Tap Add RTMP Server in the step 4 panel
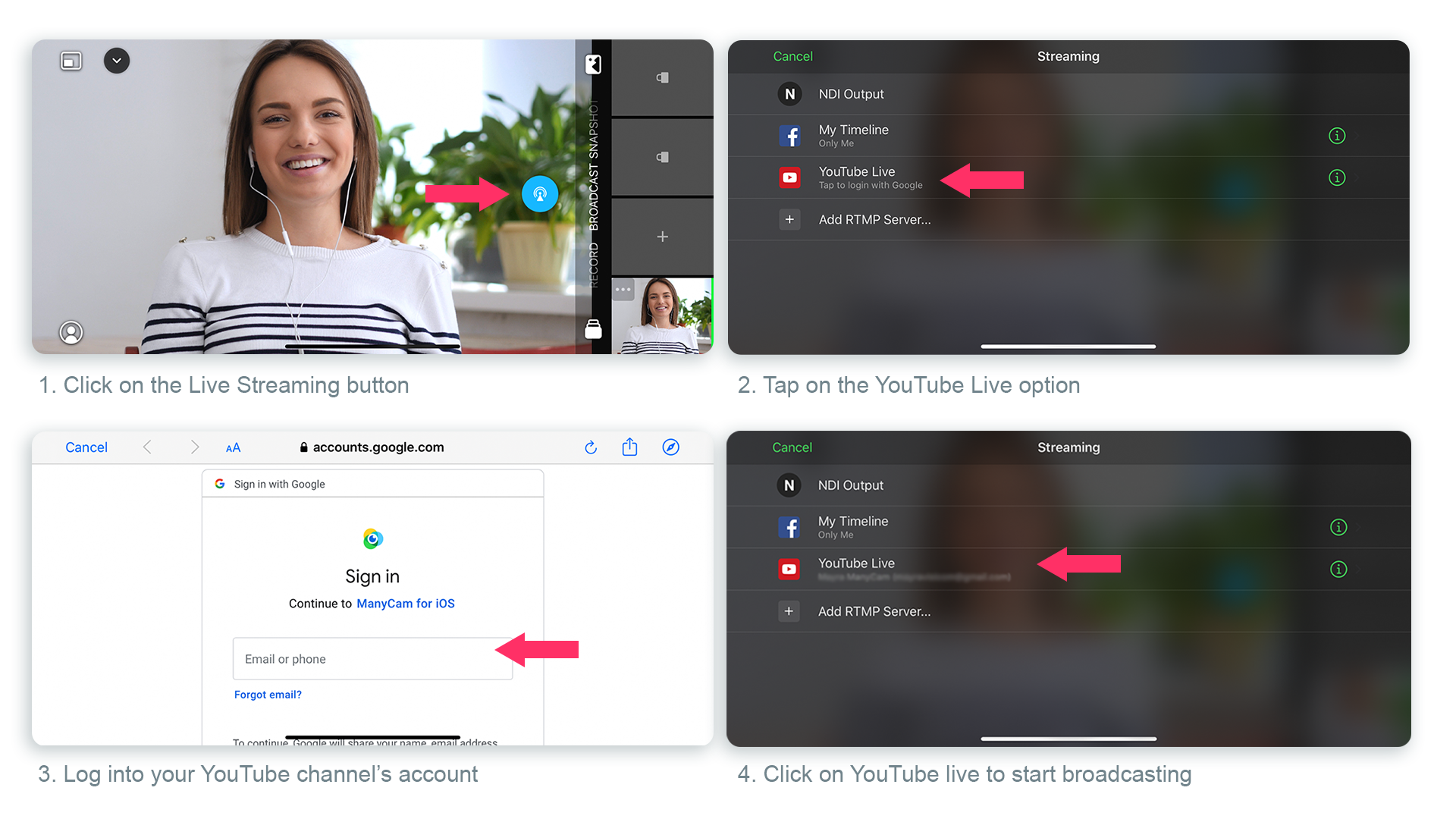Viewport: 1456px width, 819px height. click(1068, 611)
